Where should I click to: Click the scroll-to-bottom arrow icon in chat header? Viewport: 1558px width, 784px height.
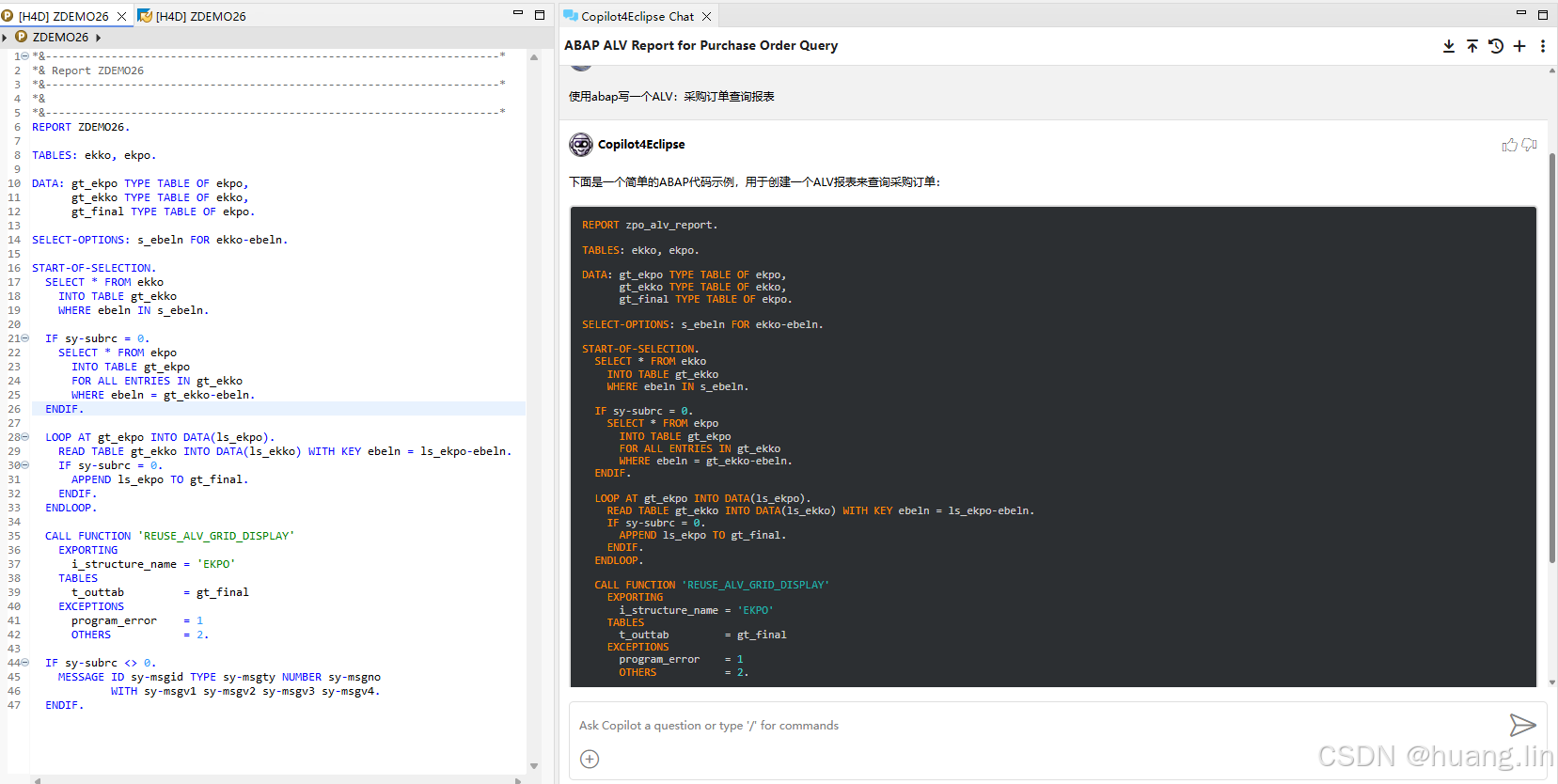[1449, 46]
